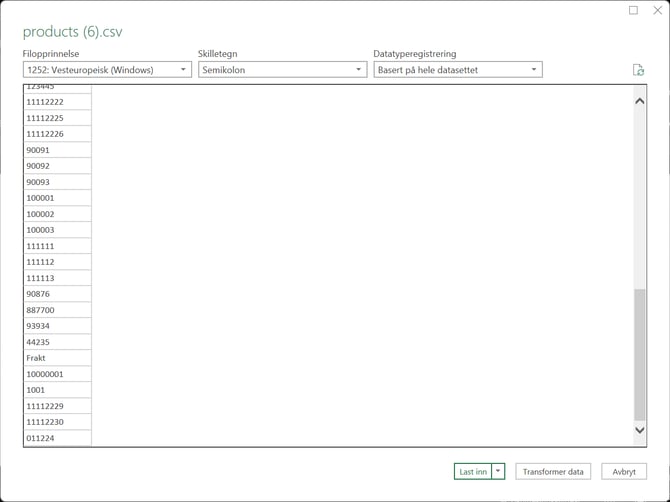670x502 pixels.
Task: Select the cell 111113
Action: coord(58,278)
